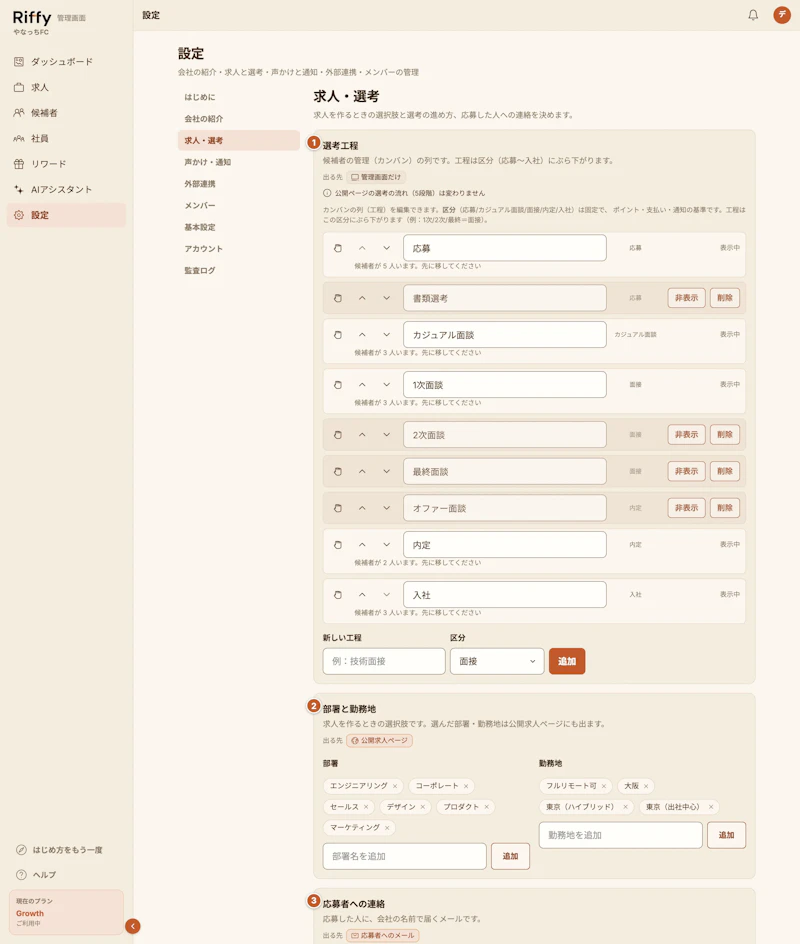
Task: Click the 部署名を追加 input field
Action: 405,856
